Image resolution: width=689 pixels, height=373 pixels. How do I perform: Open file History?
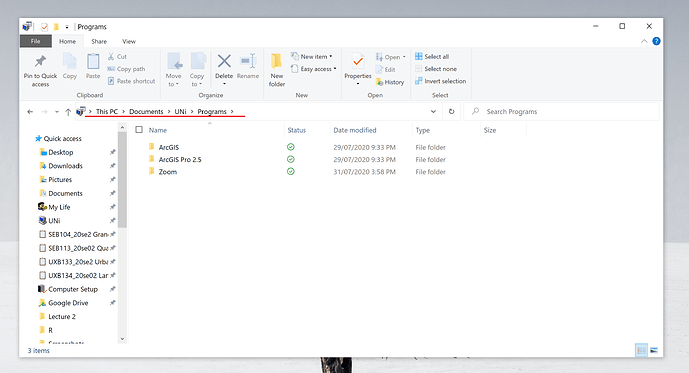pos(390,82)
